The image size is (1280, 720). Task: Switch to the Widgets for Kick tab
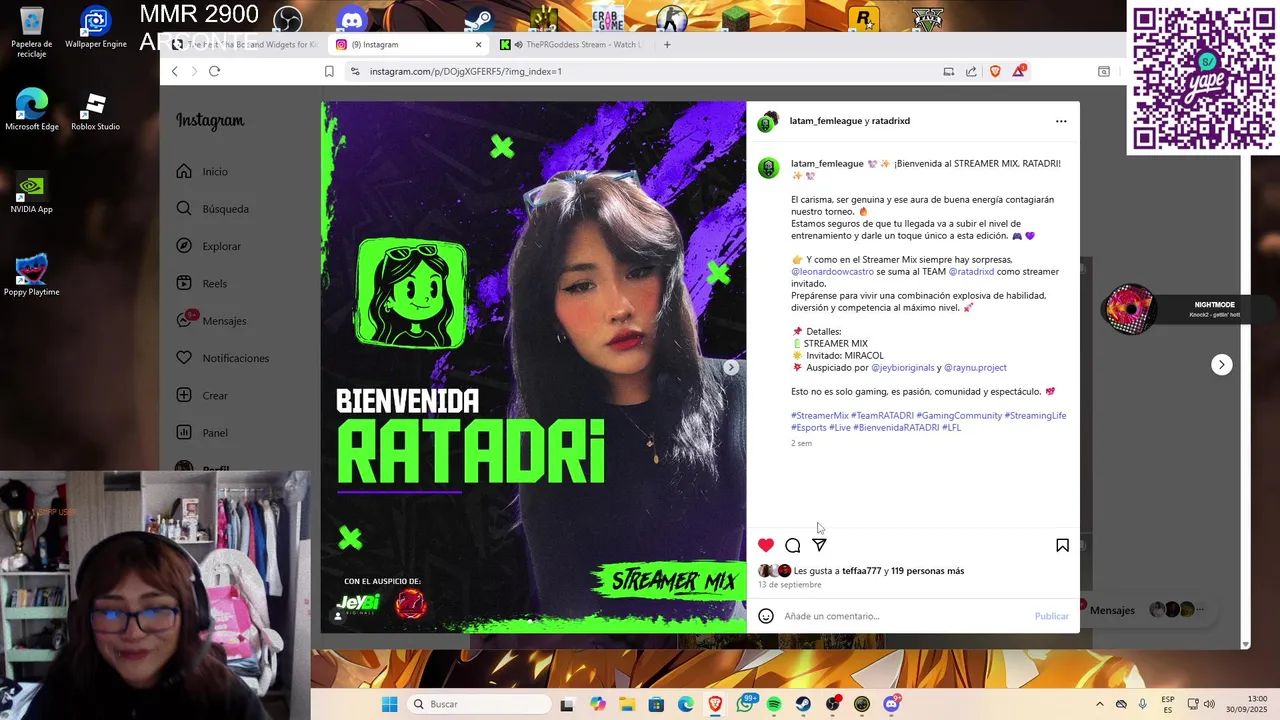point(245,44)
